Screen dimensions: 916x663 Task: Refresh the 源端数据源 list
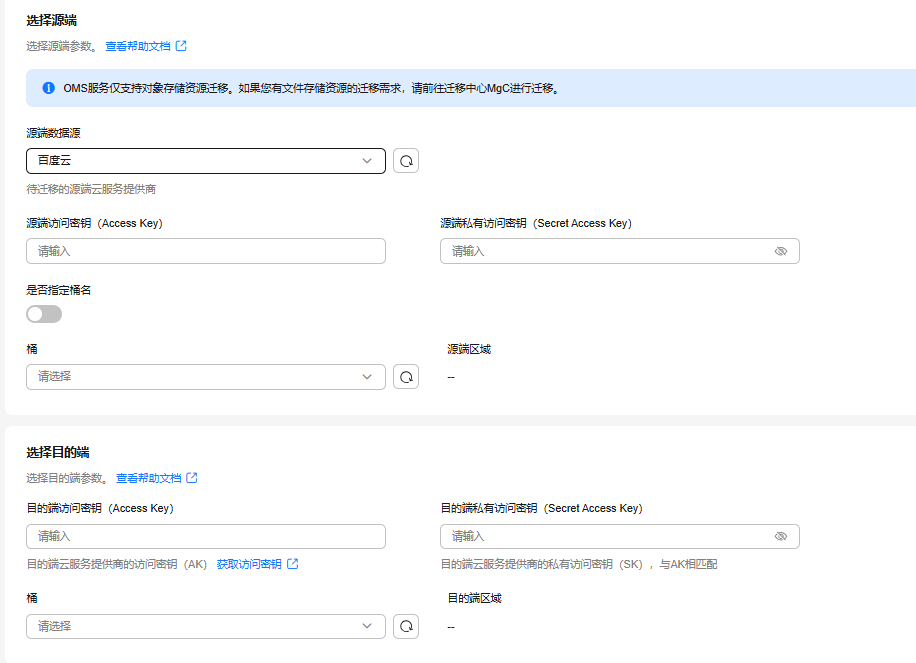pos(406,161)
